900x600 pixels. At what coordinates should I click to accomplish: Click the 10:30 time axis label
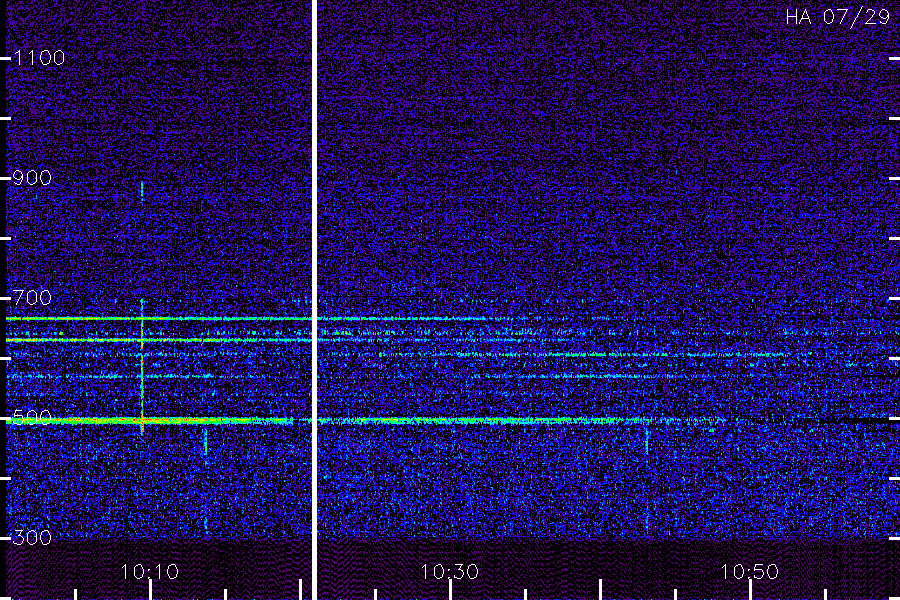(x=449, y=572)
